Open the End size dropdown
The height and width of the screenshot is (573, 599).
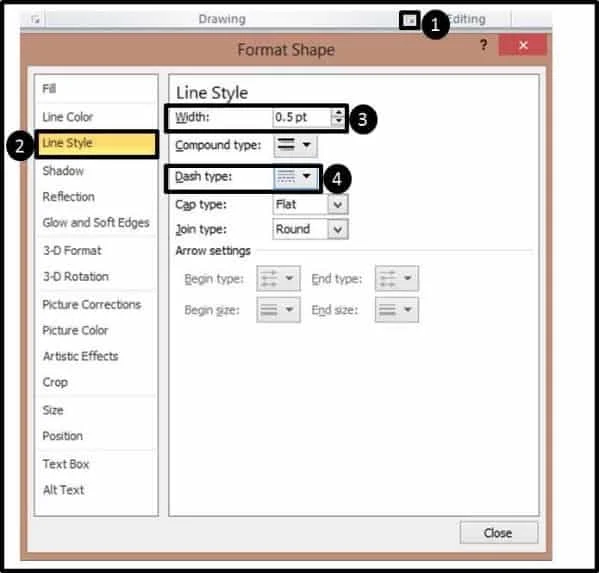click(397, 310)
